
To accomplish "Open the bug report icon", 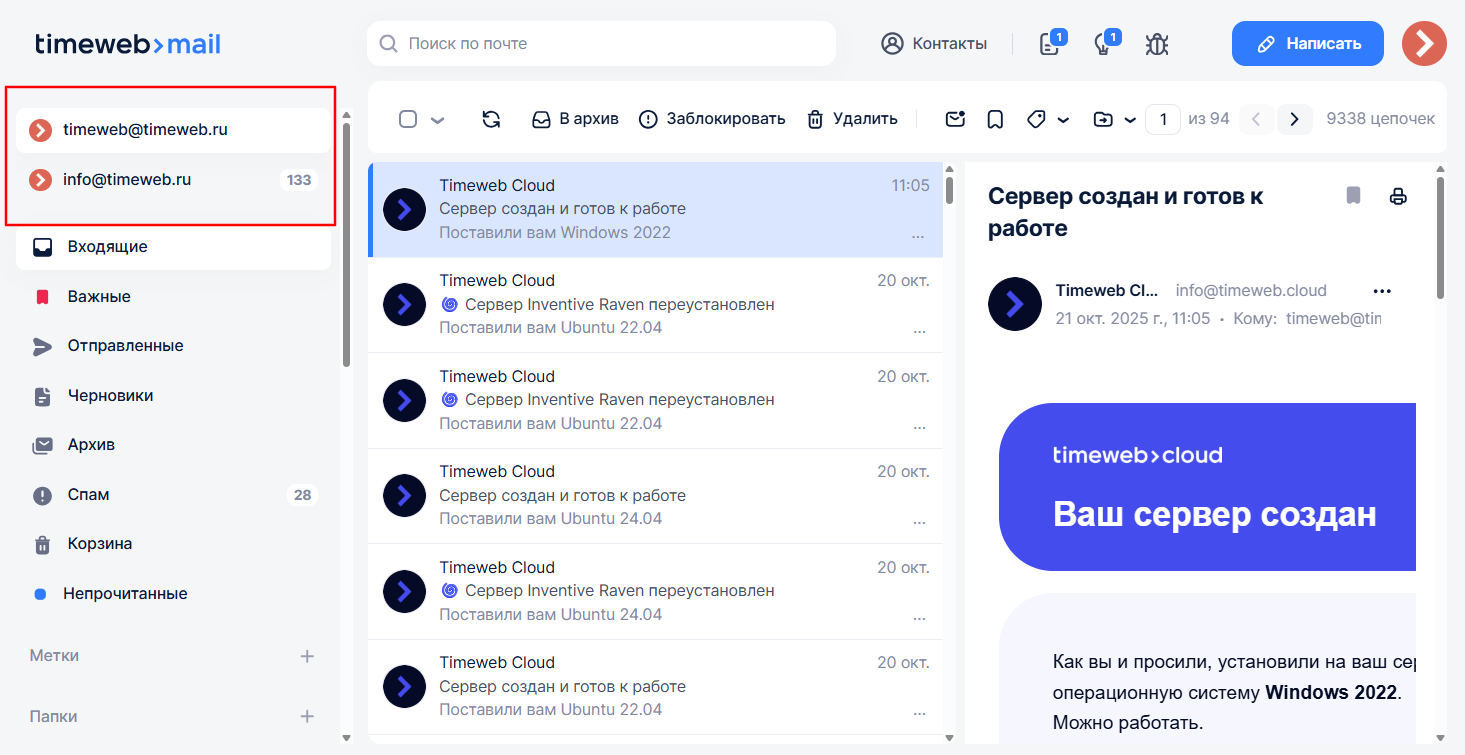I will coord(1157,43).
